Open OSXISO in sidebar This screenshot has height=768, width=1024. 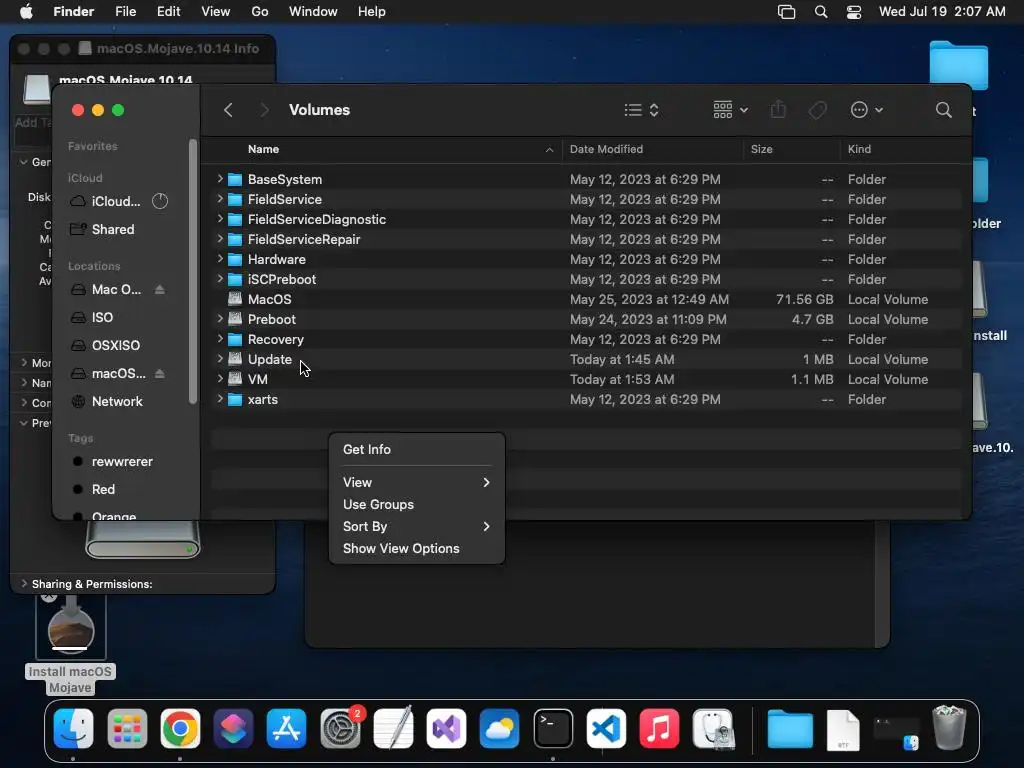coord(115,345)
